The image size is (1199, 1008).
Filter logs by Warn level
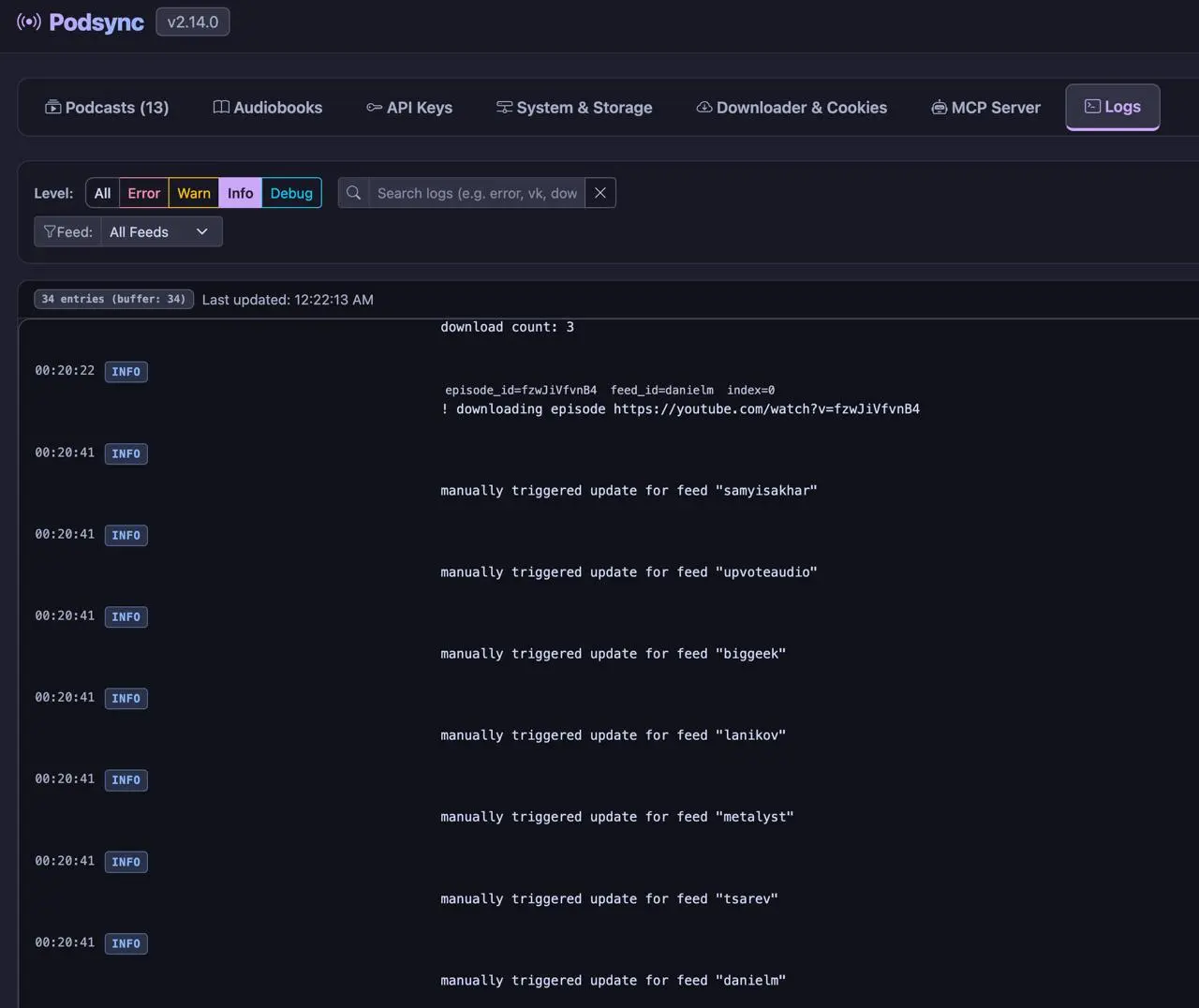tap(194, 193)
